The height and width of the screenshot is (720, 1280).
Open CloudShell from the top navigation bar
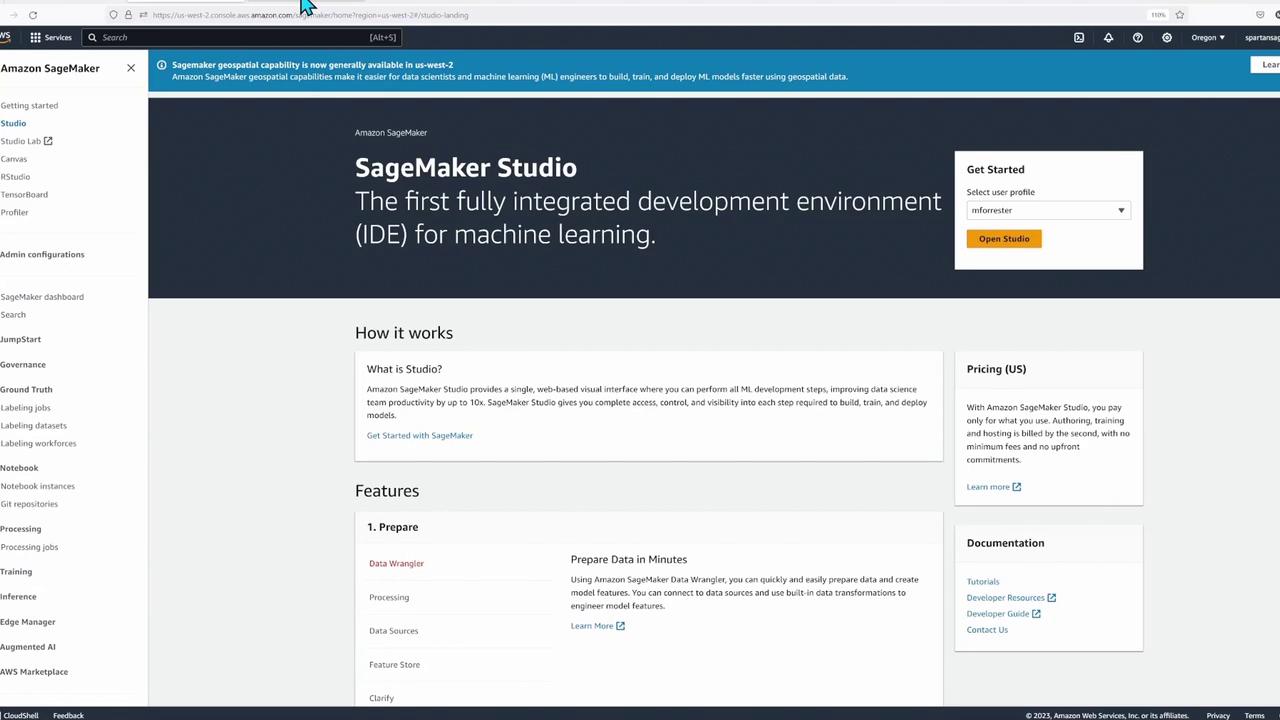(x=1078, y=38)
